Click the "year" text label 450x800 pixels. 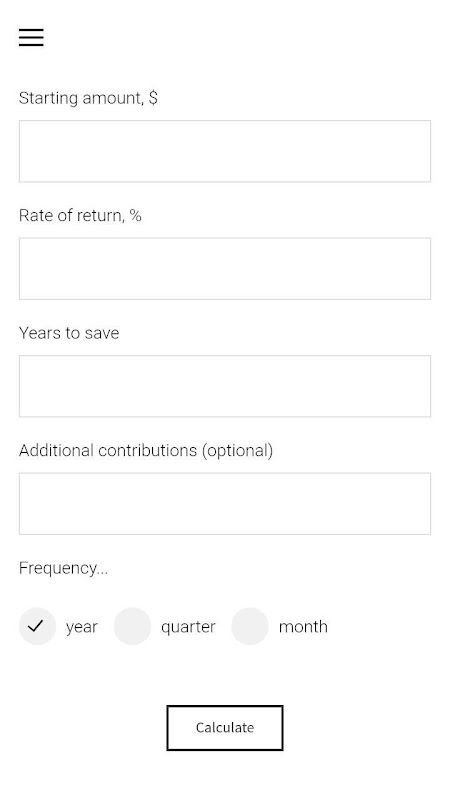(82, 628)
